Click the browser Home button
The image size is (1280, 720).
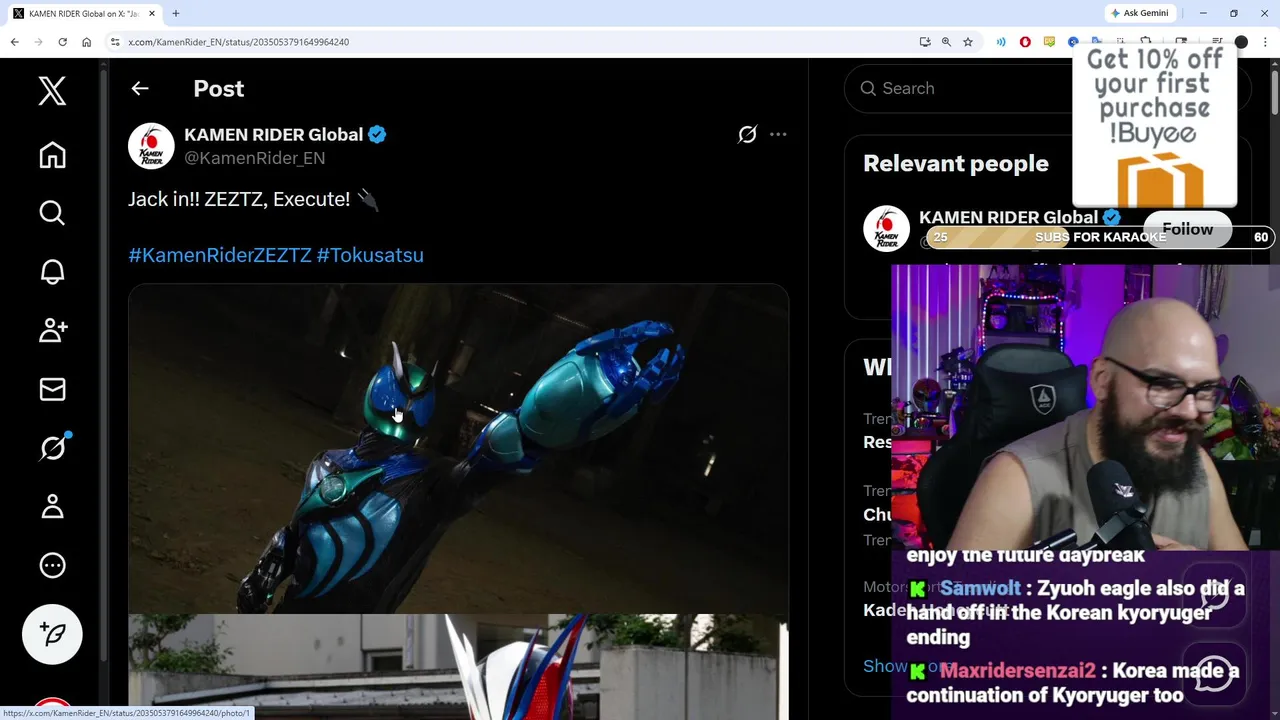(x=86, y=42)
